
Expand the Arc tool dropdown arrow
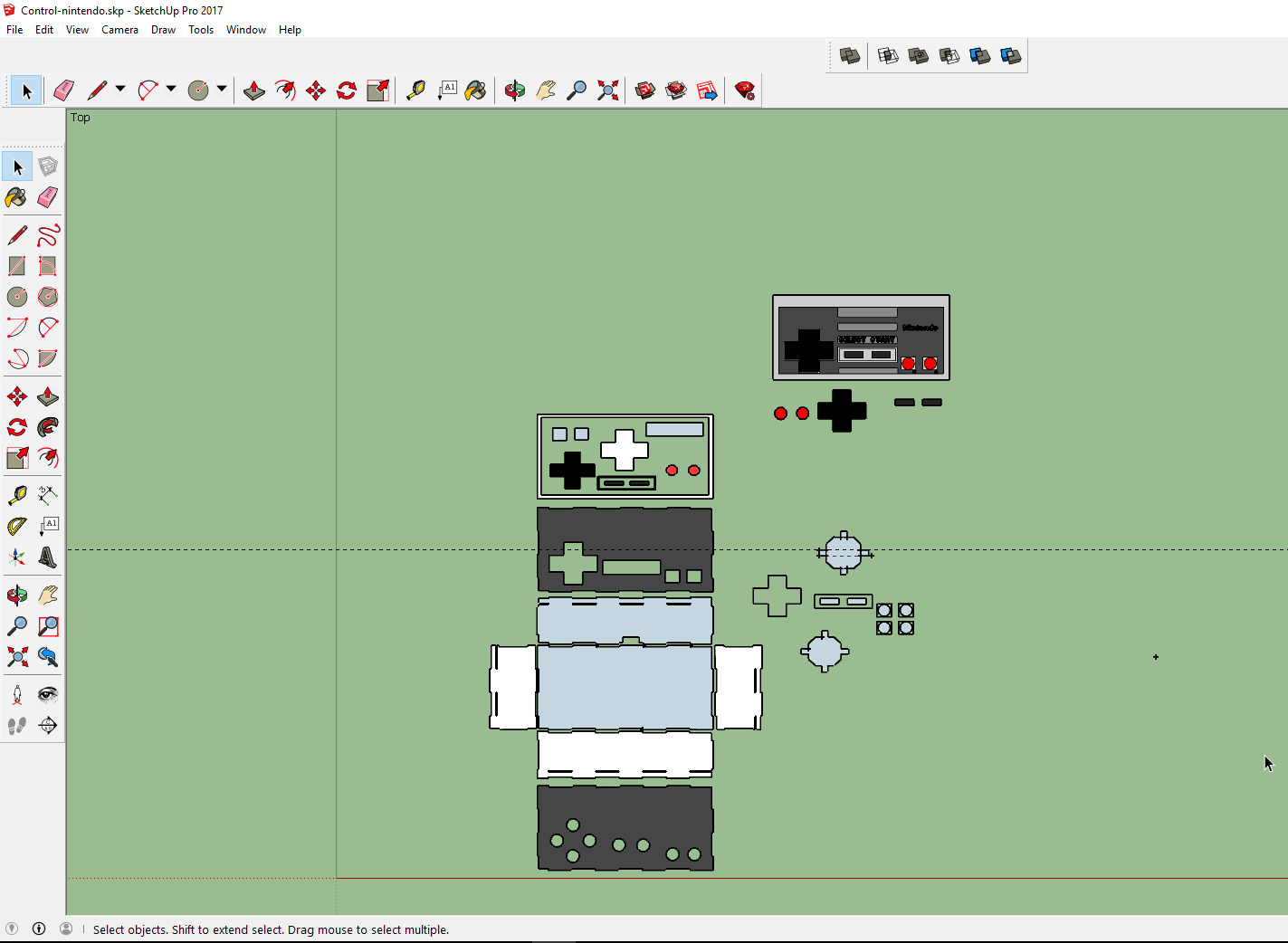[x=171, y=90]
